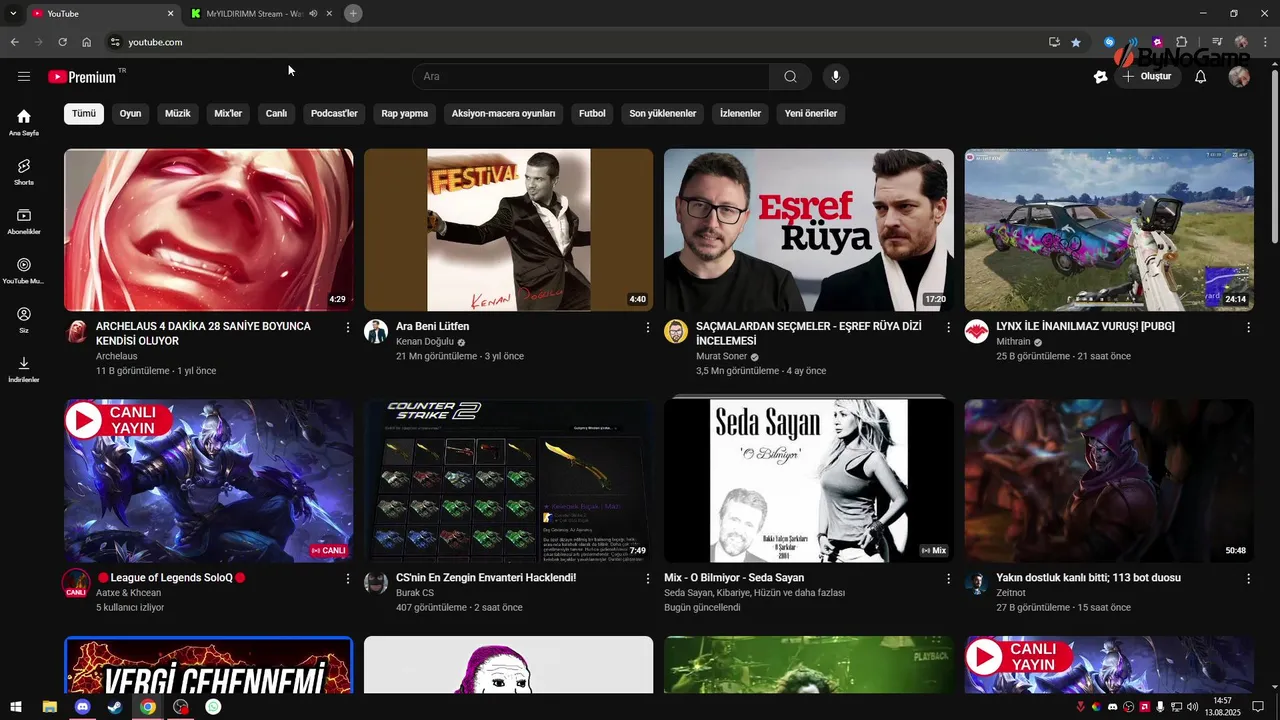Screen dimensions: 1280x720
Task: Click the Oluştur create button
Action: point(1148,77)
